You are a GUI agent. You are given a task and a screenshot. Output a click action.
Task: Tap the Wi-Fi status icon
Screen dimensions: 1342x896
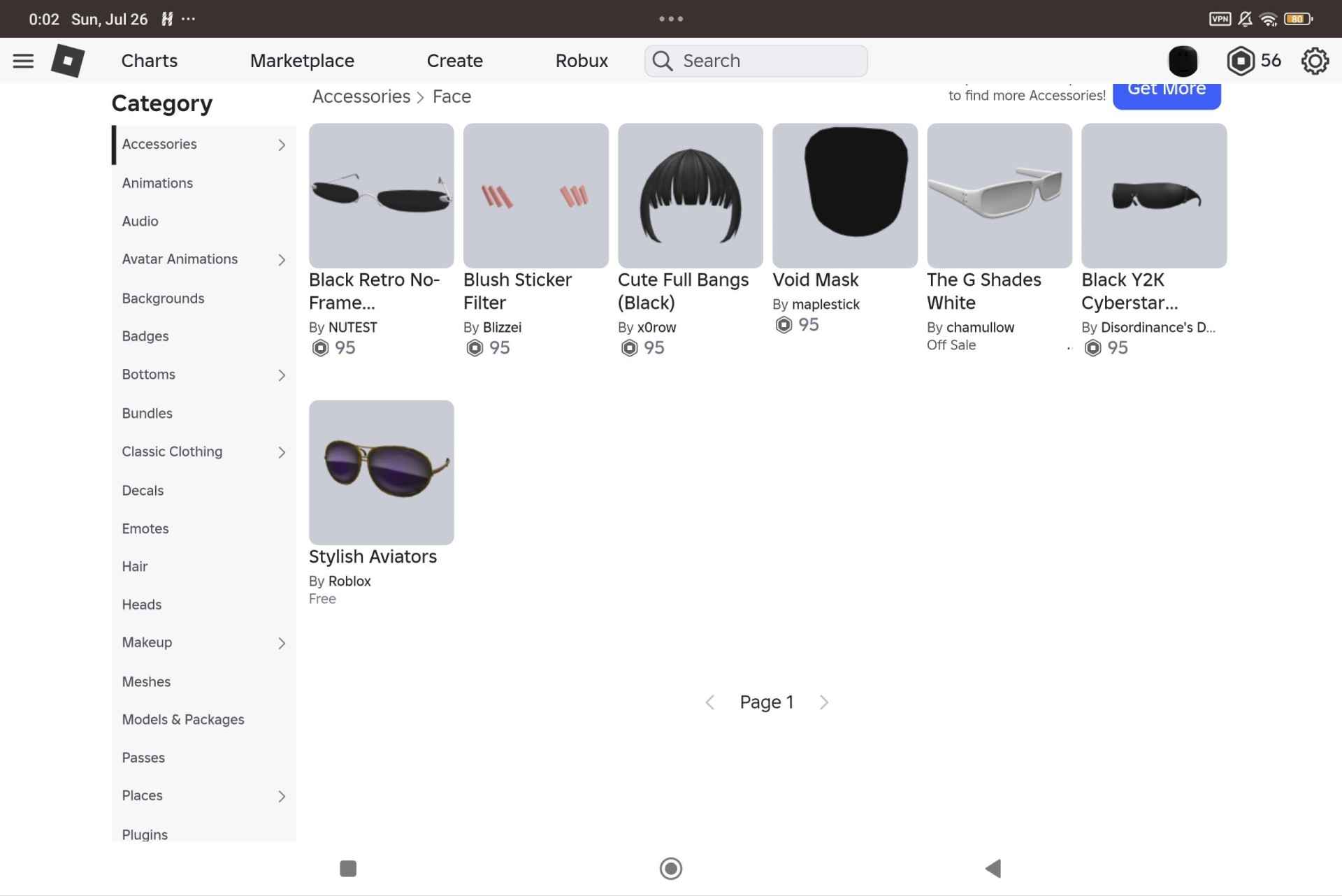[1268, 19]
